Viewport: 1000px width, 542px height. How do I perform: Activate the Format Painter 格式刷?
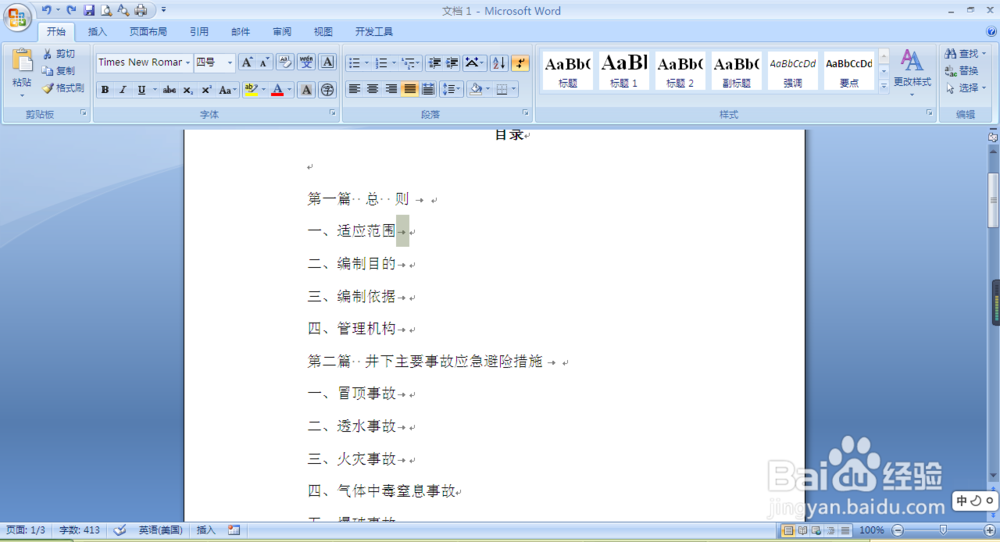(62, 88)
